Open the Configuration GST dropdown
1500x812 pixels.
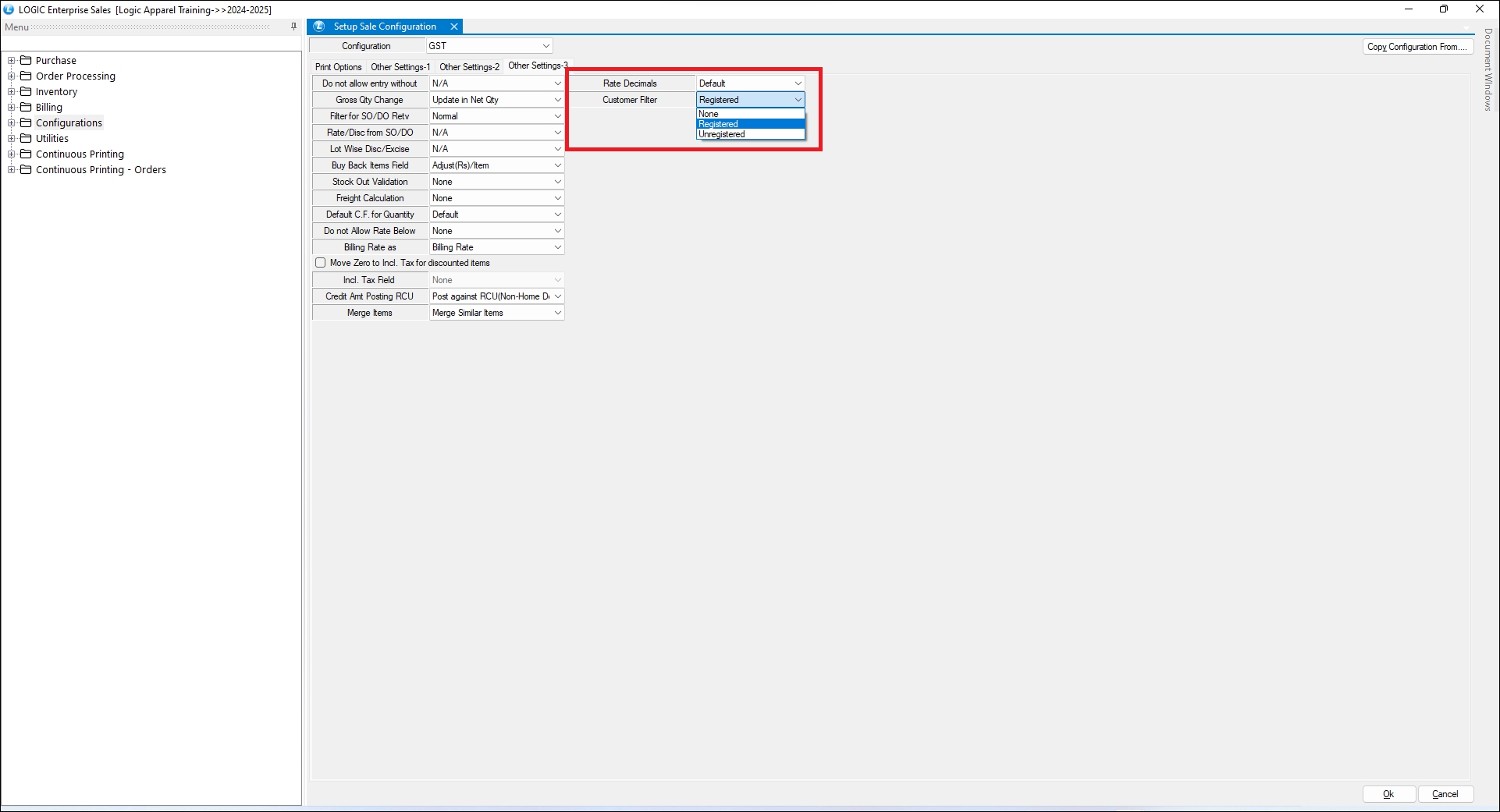coord(546,46)
